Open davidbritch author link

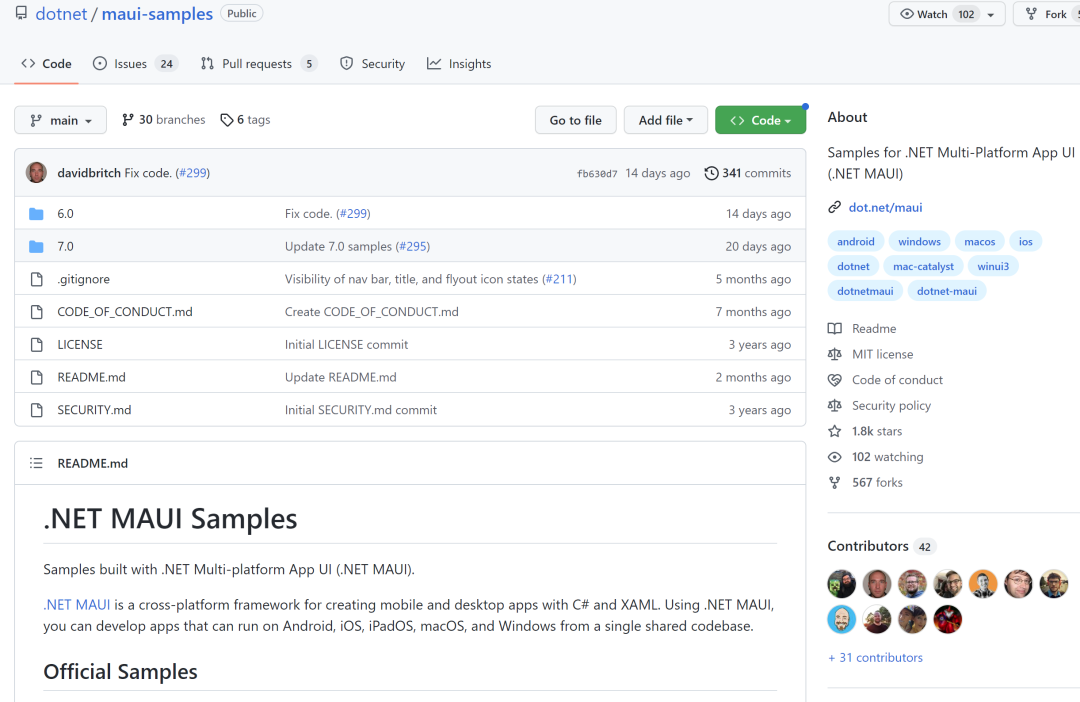click(89, 173)
